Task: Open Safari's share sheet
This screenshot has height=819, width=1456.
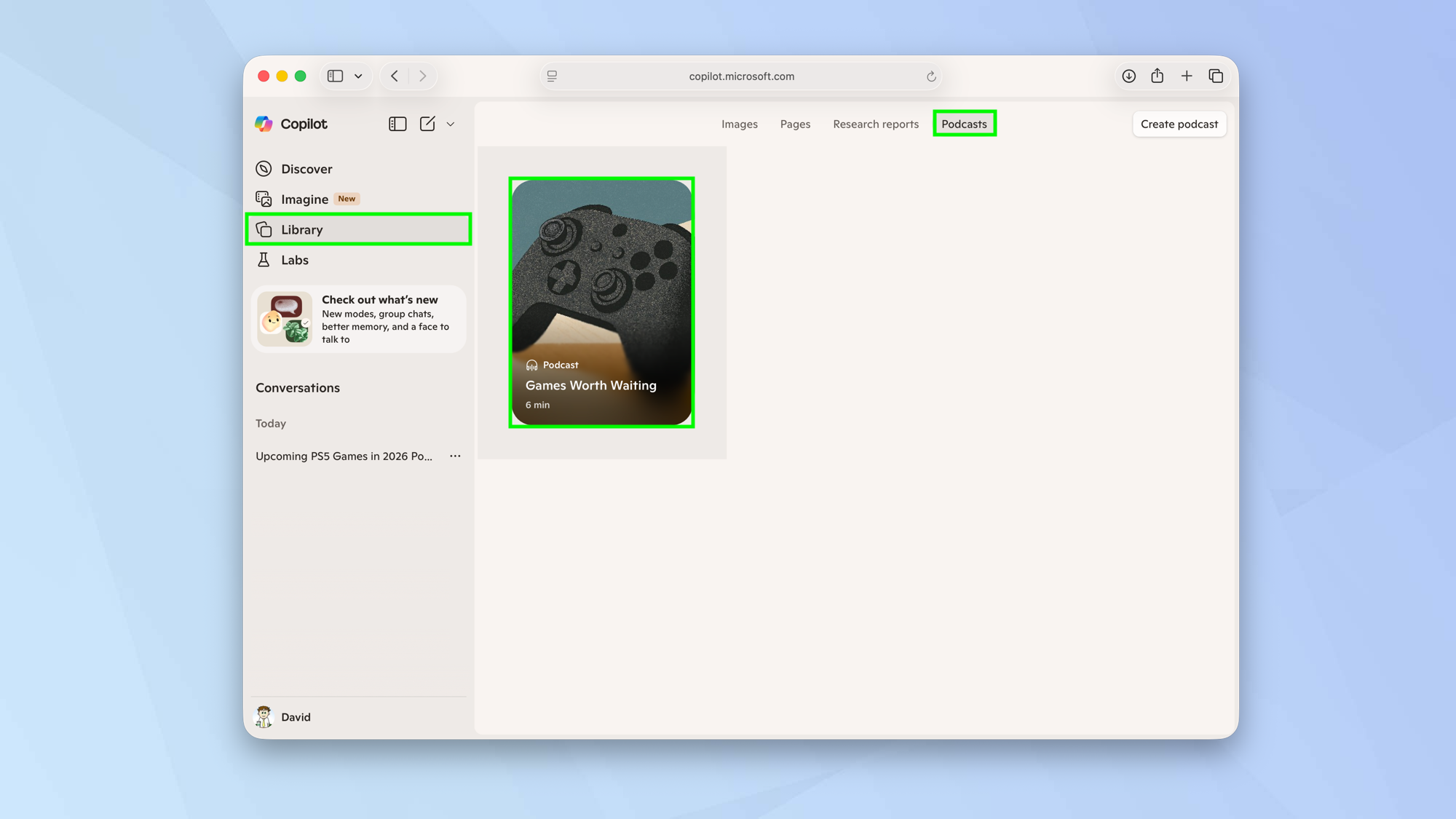Action: (1157, 76)
